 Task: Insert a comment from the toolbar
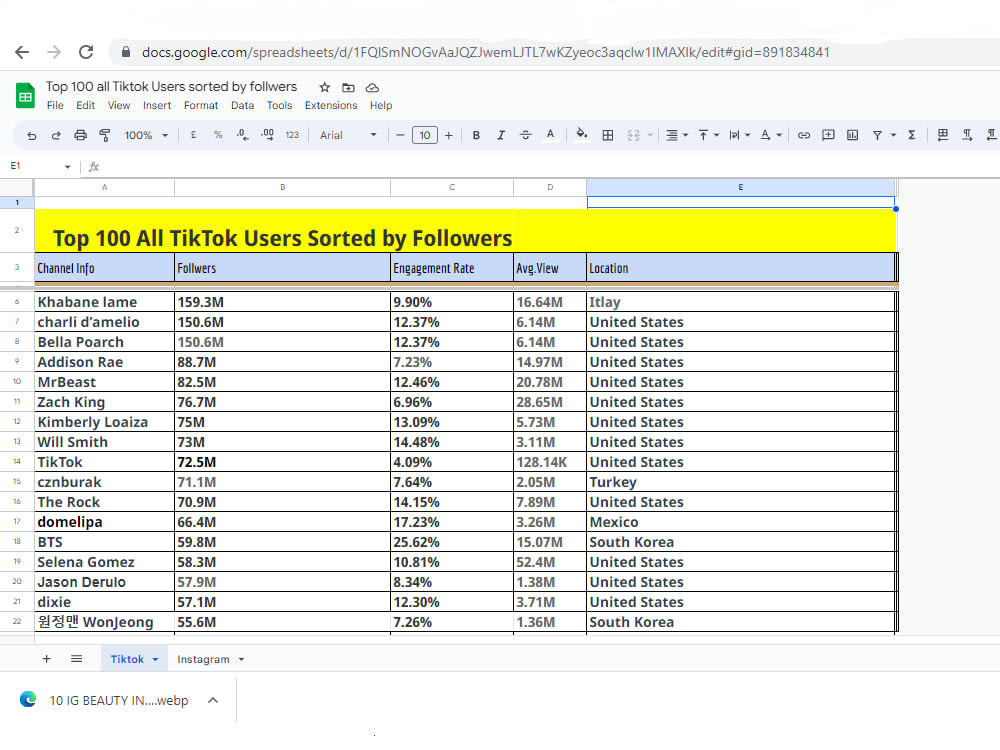[x=828, y=134]
